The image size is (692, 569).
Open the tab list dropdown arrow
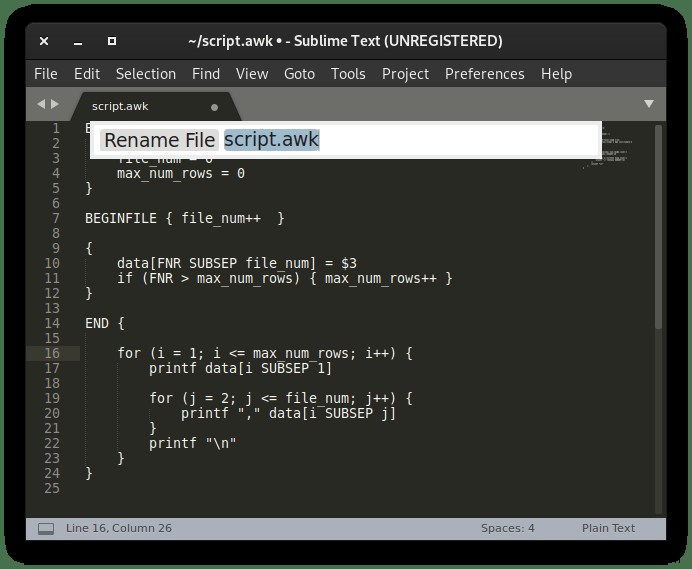[x=649, y=104]
